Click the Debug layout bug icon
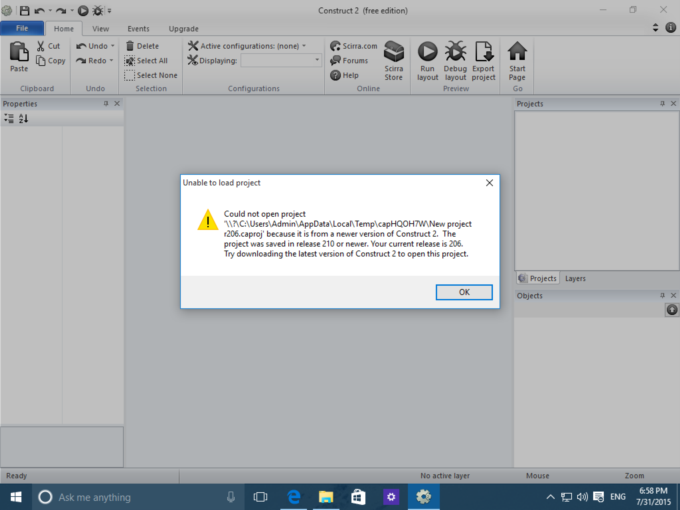The width and height of the screenshot is (680, 510). (x=455, y=51)
